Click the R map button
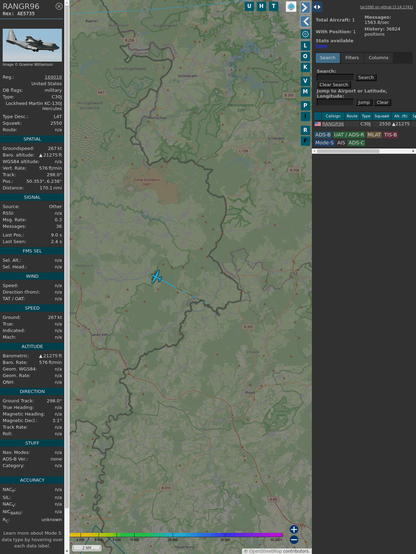416x554 pixels. click(x=305, y=130)
